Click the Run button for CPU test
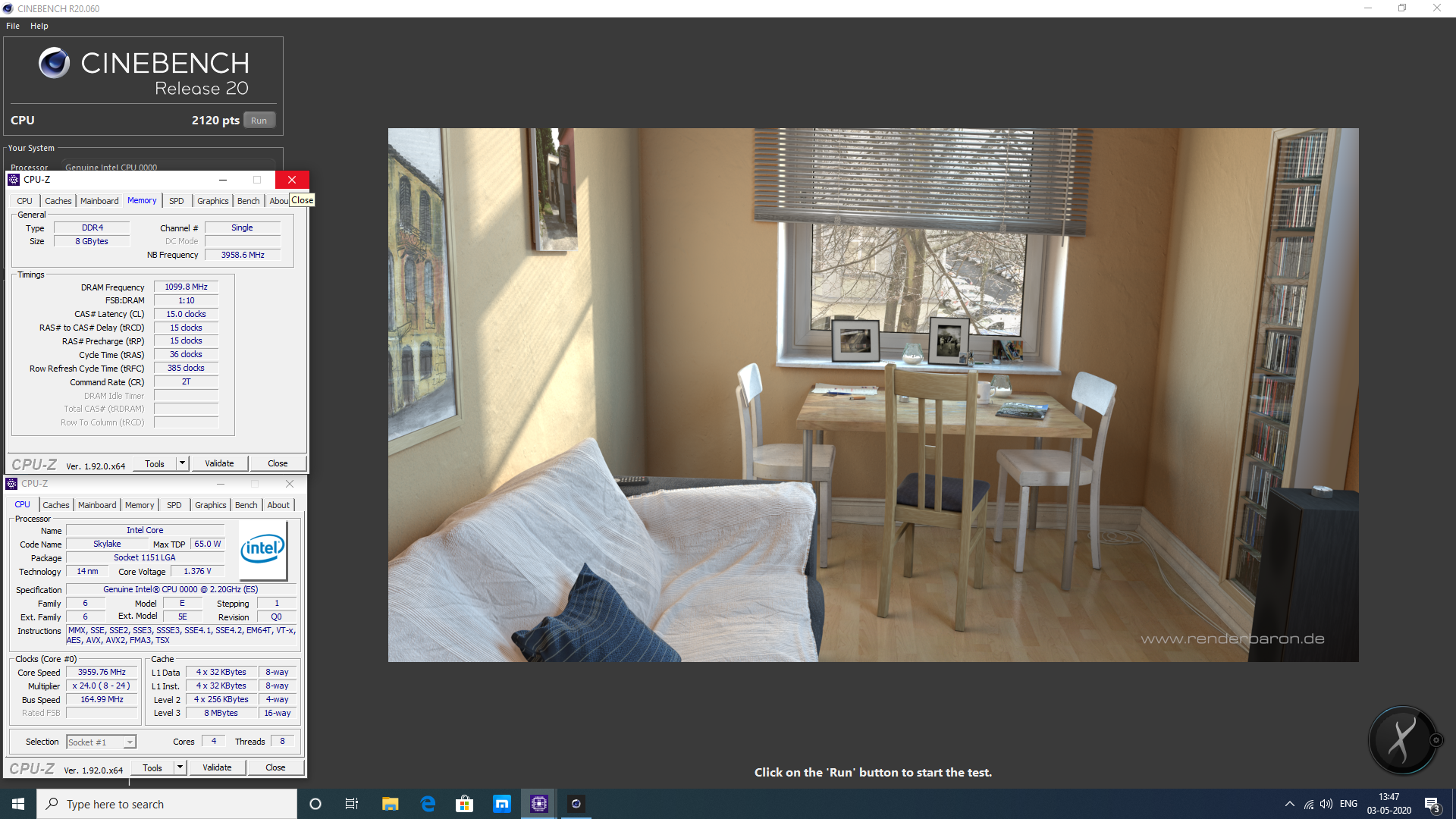The image size is (1456, 819). 259,121
